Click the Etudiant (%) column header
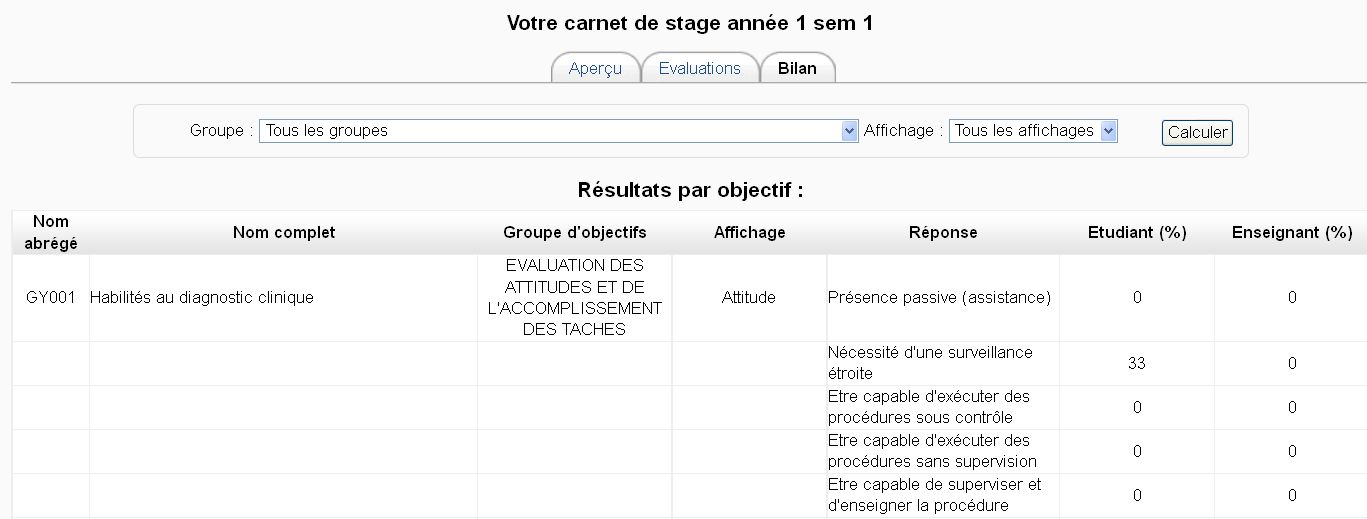Screen dimensions: 1367x519 pos(1137,232)
